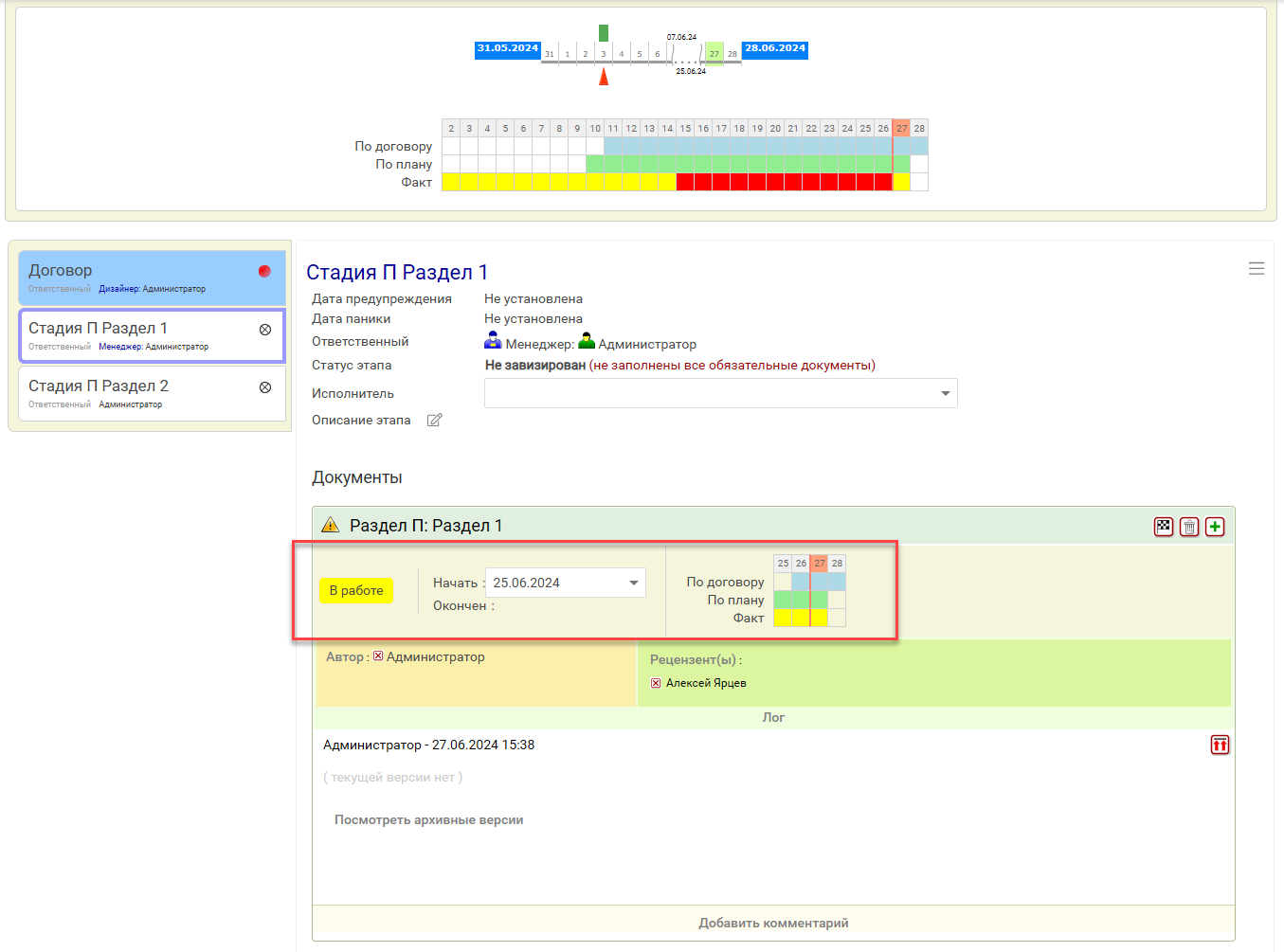Open the start date 25.06.2024 dropdown

click(633, 583)
